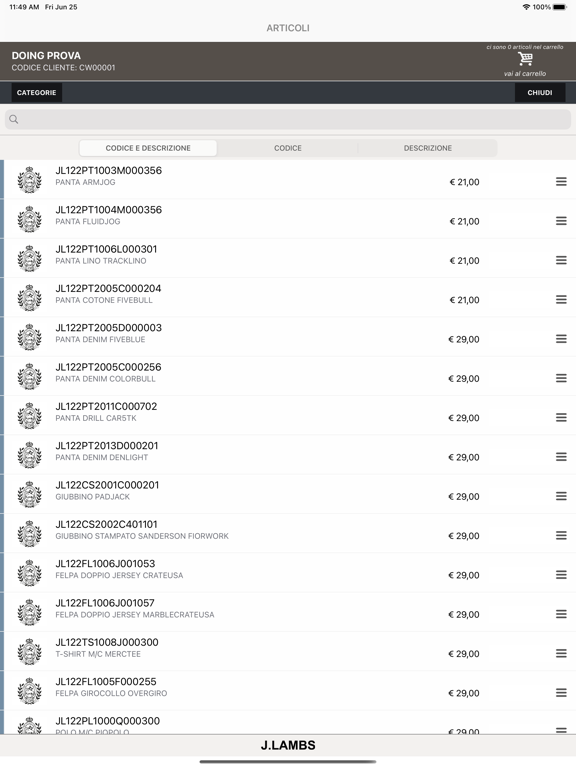Open menu icon for PANTA DENIM COLORBULL
The height and width of the screenshot is (768, 576).
pyautogui.click(x=561, y=378)
